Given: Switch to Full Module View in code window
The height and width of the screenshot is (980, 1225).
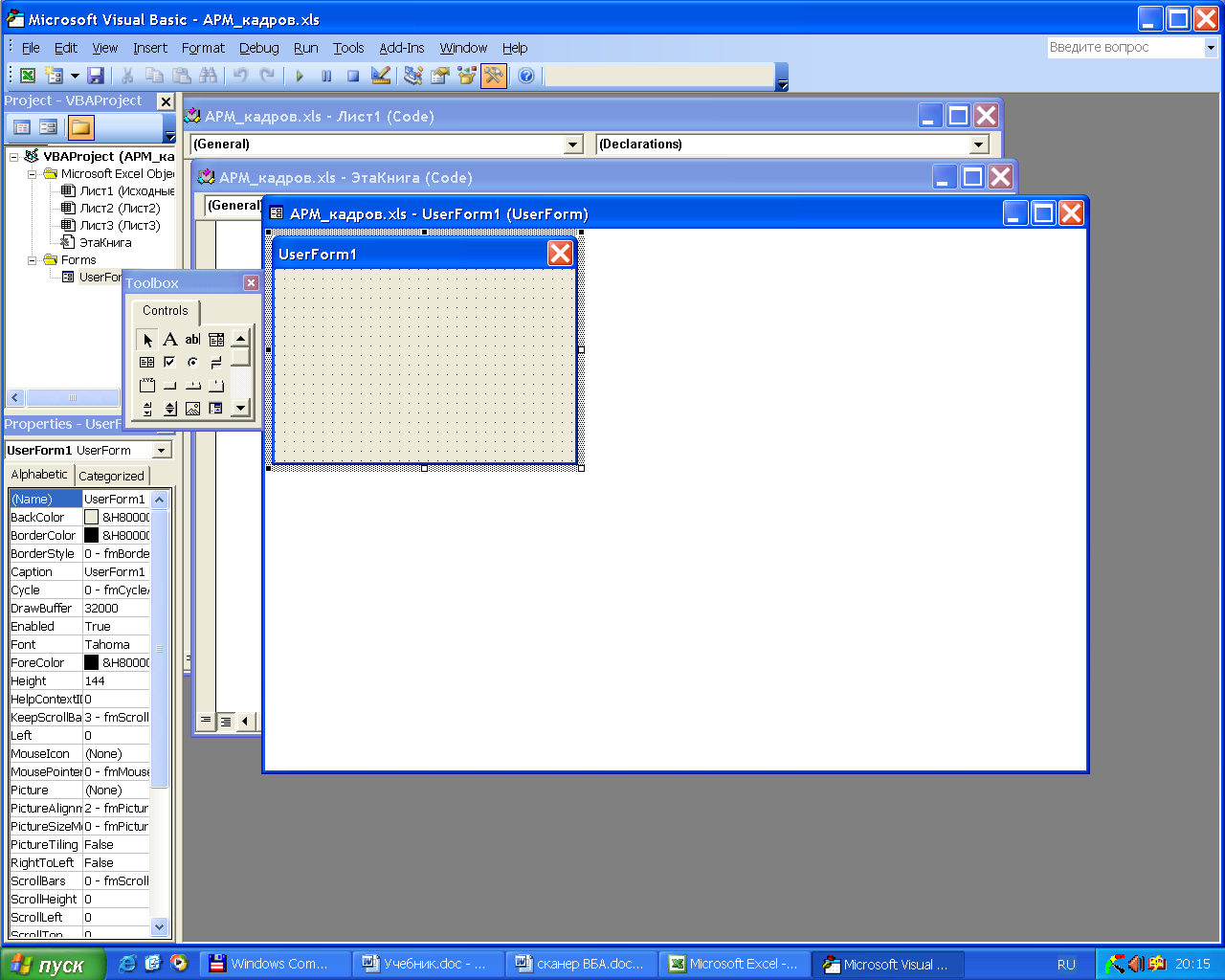Looking at the screenshot, I should (226, 721).
